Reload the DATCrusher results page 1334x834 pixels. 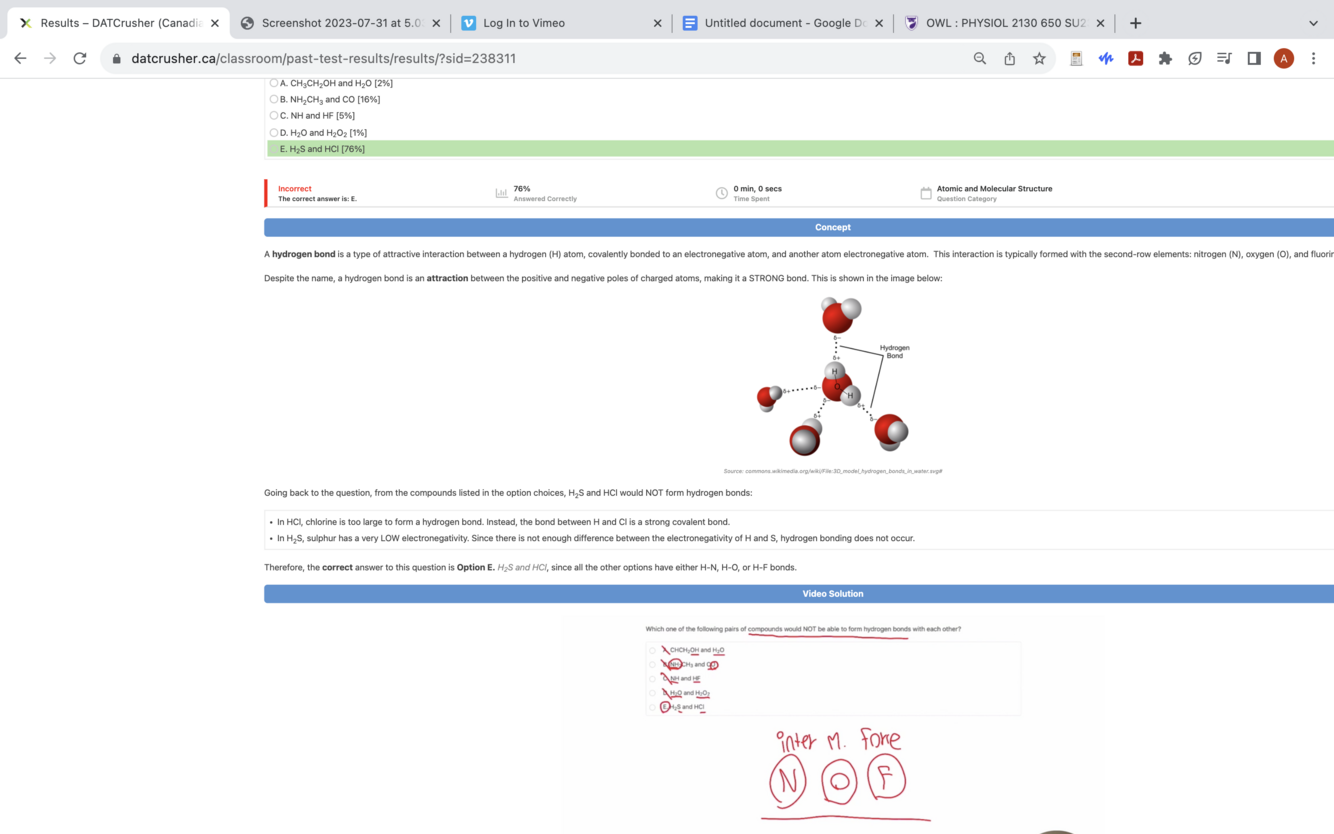[x=80, y=58]
